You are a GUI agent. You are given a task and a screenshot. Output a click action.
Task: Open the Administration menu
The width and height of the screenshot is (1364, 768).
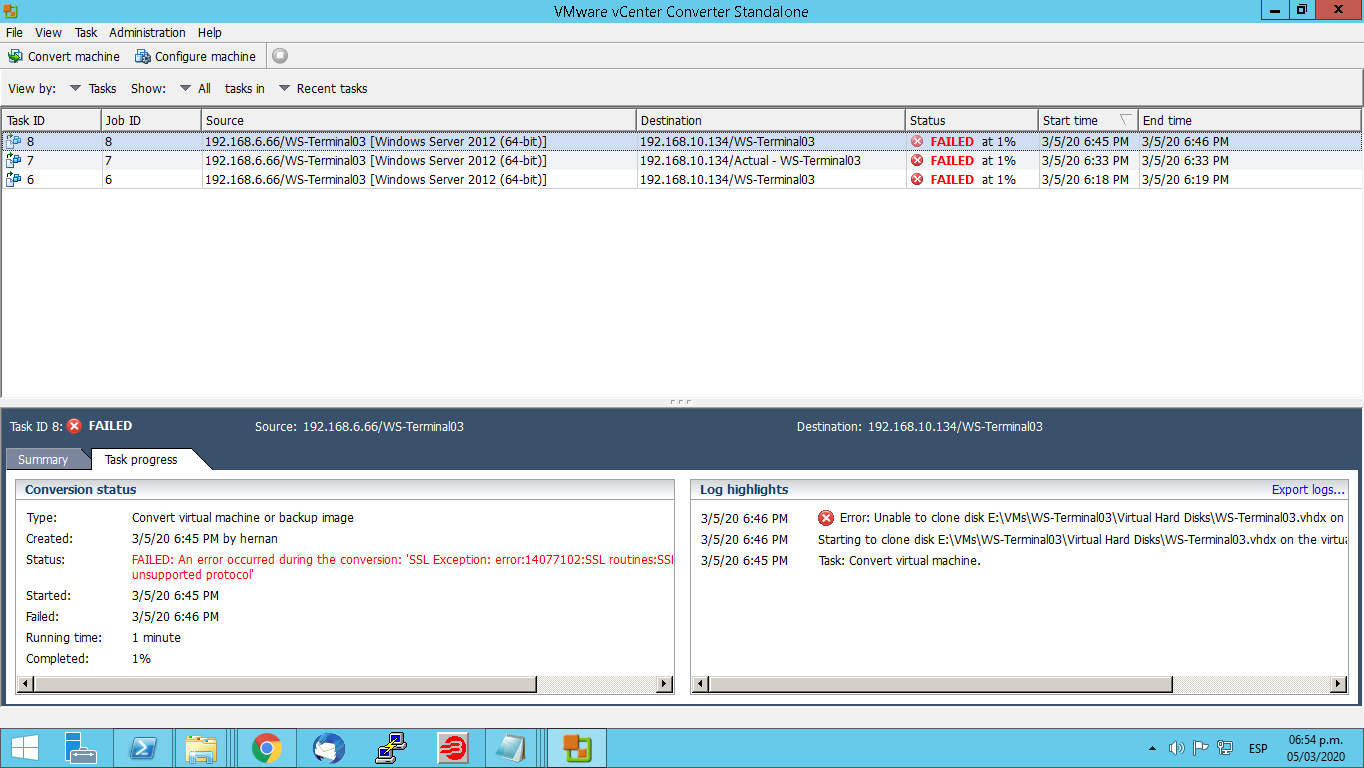(147, 32)
